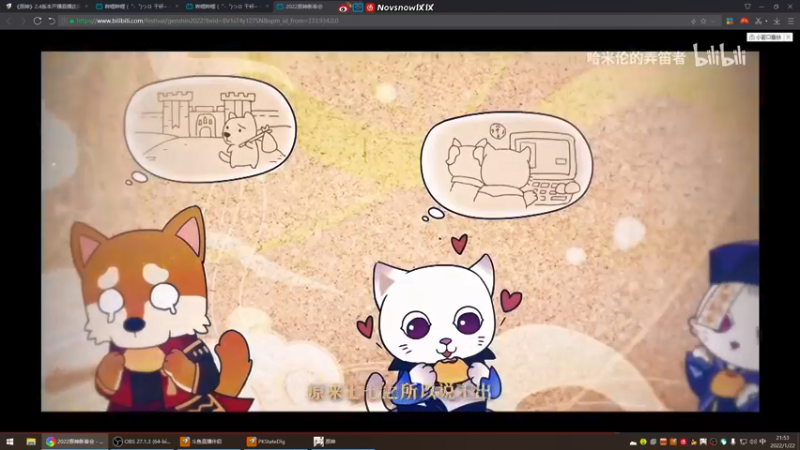800x450 pixels.
Task: Switch to the third bilibili tab
Action: pyautogui.click(x=226, y=7)
